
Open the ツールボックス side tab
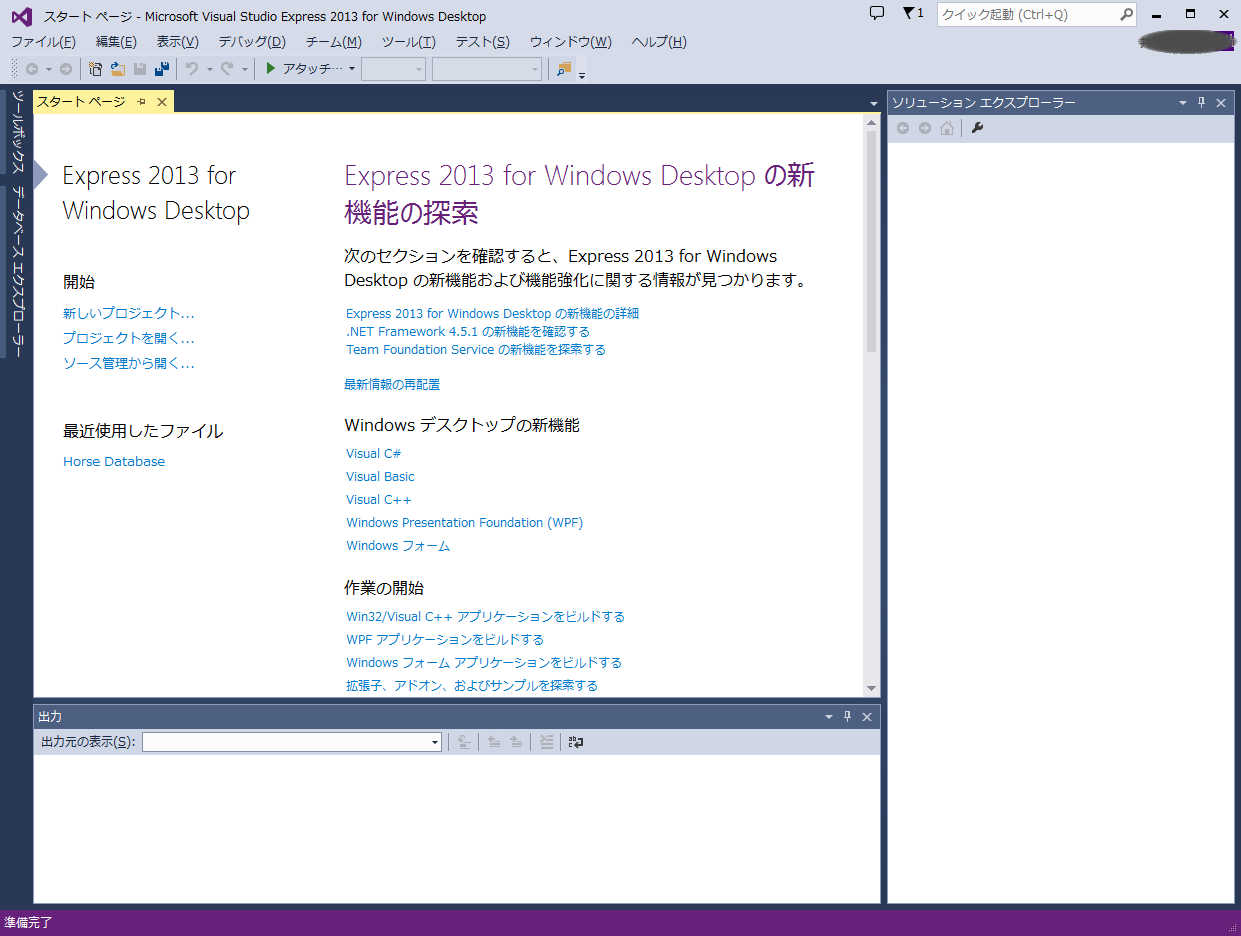click(x=17, y=131)
